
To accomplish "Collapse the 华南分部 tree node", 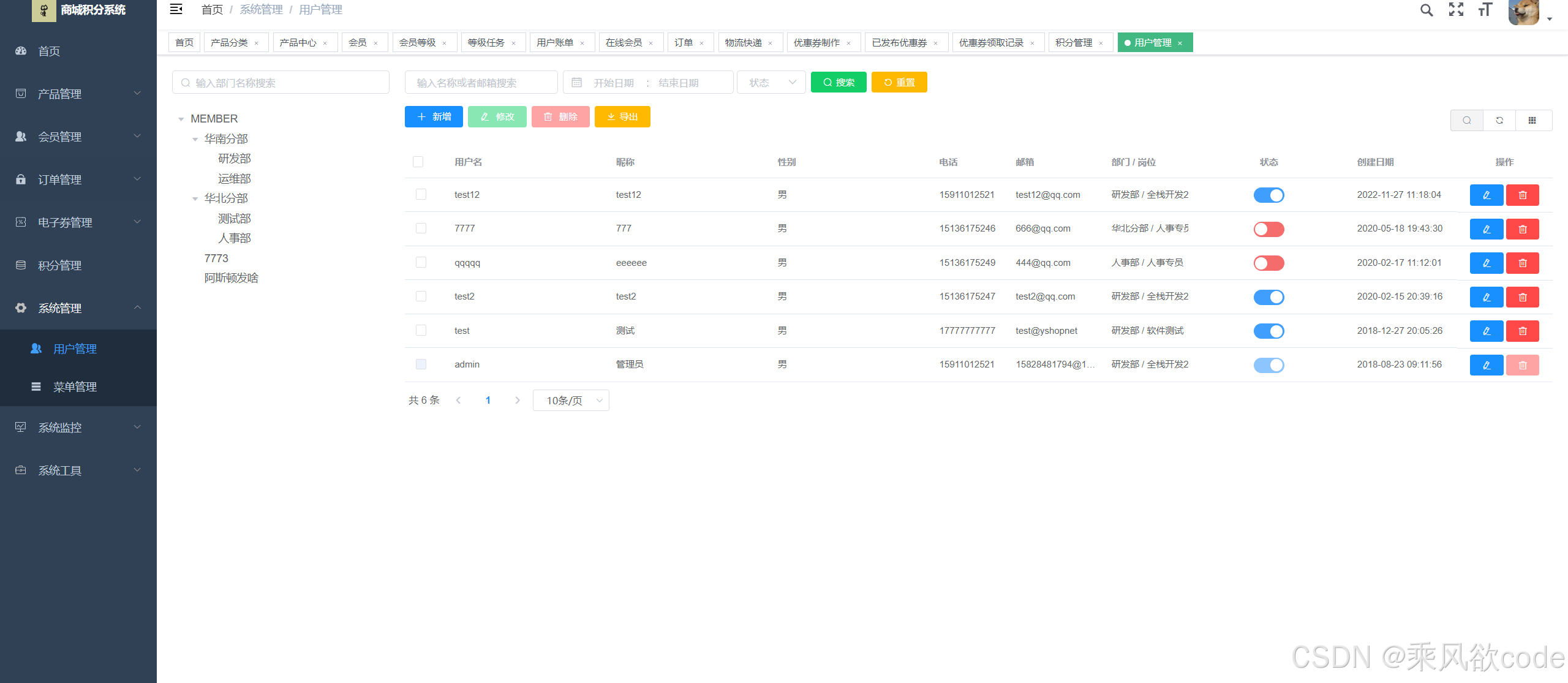I will click(x=195, y=139).
